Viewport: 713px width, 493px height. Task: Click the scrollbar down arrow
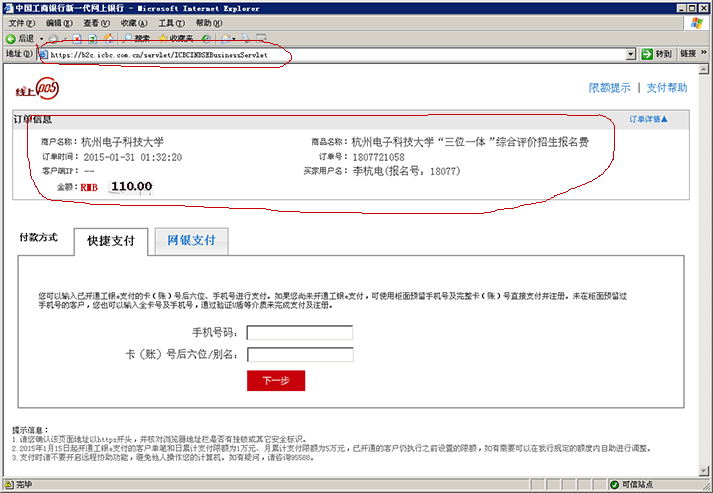(x=704, y=471)
